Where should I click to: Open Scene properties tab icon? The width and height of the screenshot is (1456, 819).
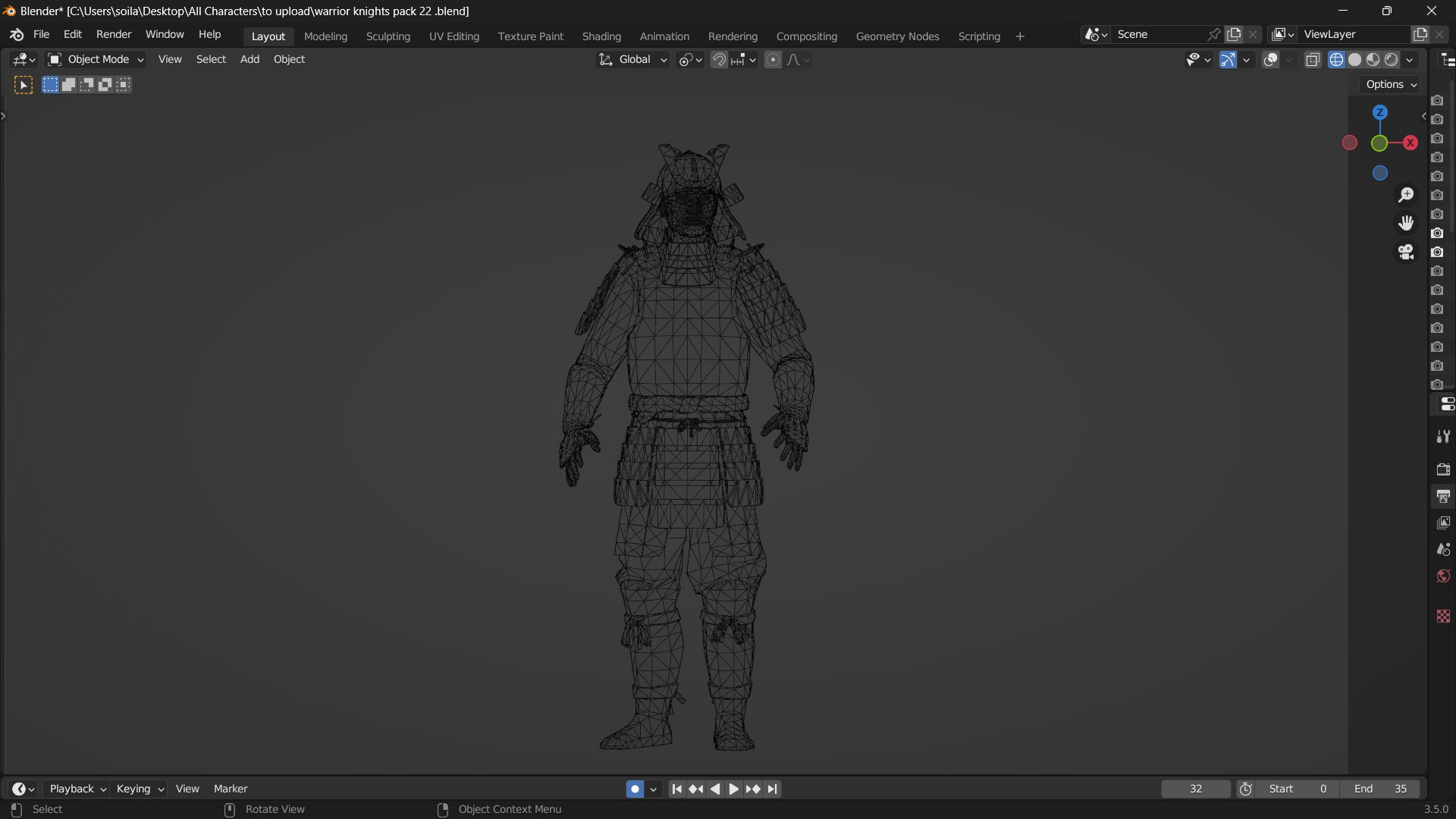(x=1443, y=549)
